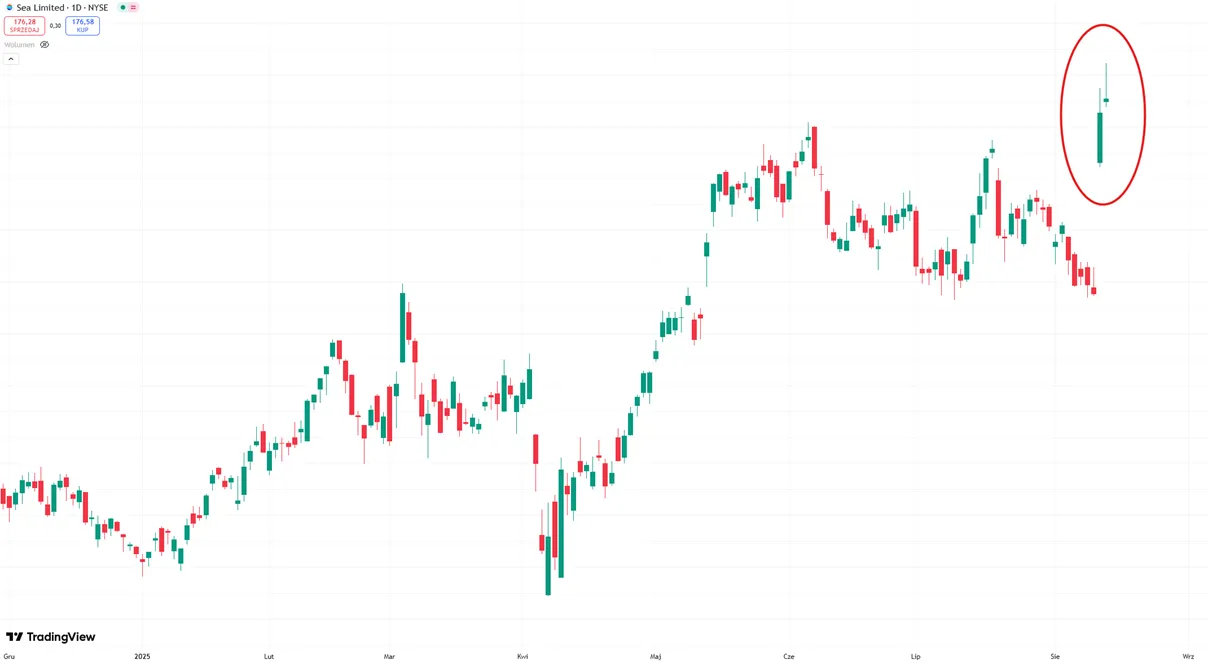Click the Sie label on time axis
Viewport: 1208px width, 664px height.
[x=1055, y=656]
